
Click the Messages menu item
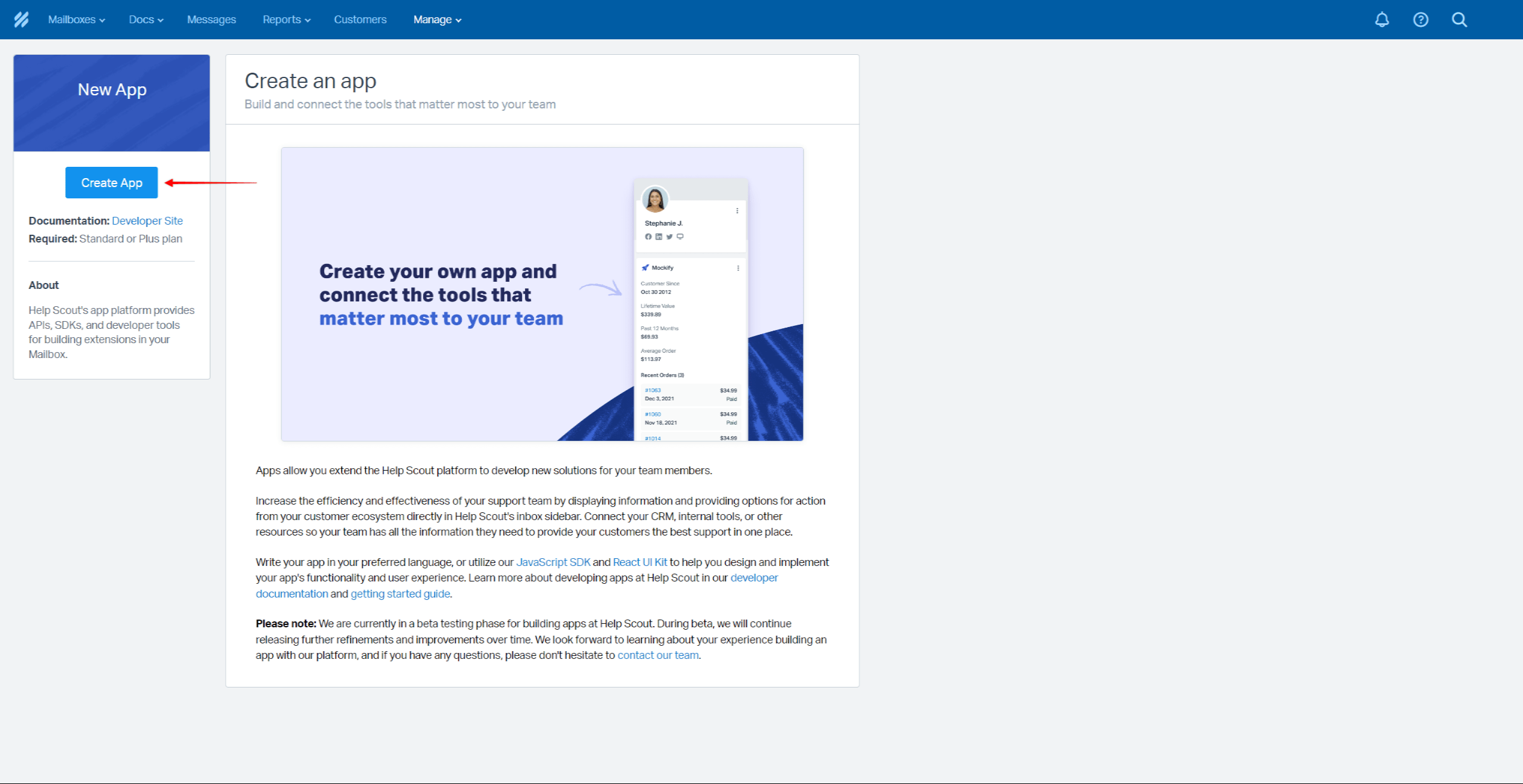[x=213, y=19]
